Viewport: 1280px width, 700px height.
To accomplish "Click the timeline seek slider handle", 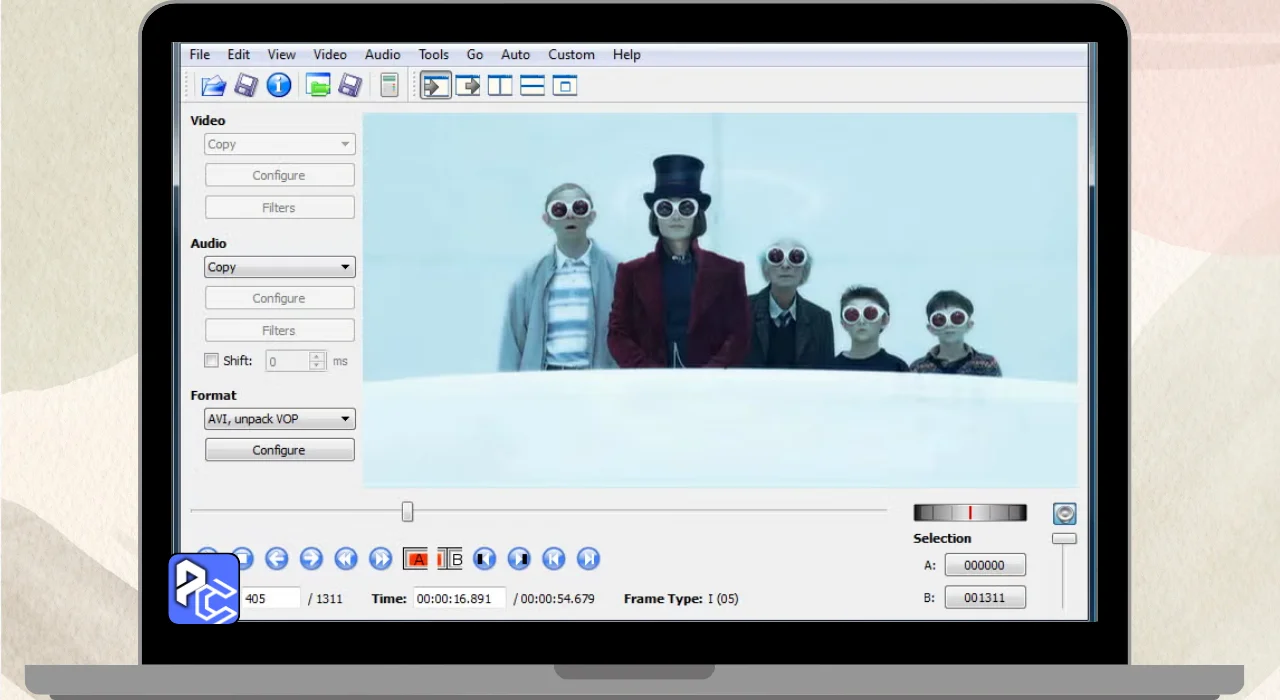I will 407,512.
